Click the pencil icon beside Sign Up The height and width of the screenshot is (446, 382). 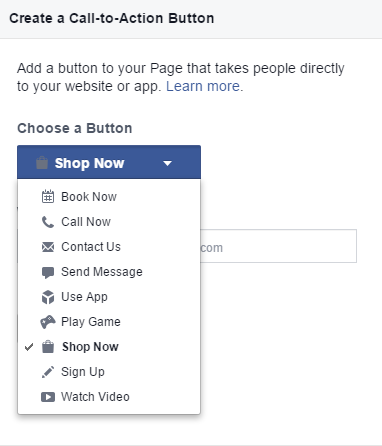click(48, 372)
